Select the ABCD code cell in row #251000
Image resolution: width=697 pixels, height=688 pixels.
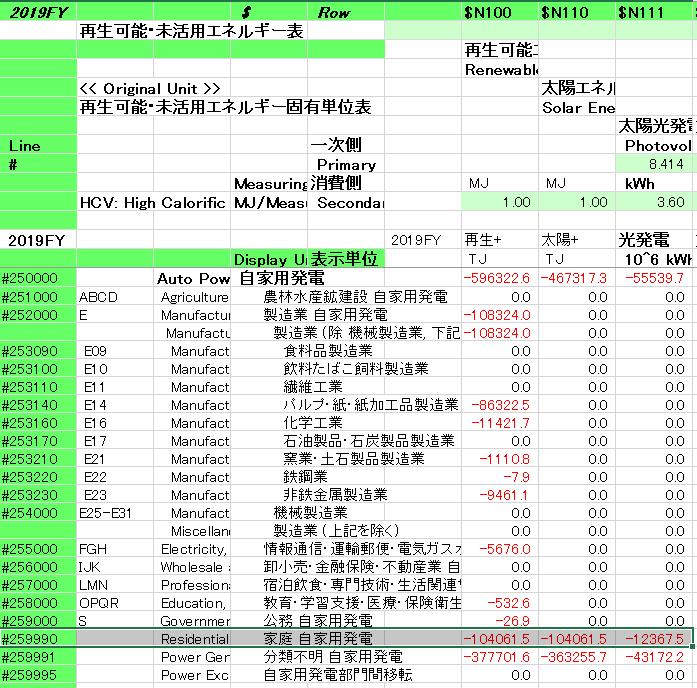point(115,297)
